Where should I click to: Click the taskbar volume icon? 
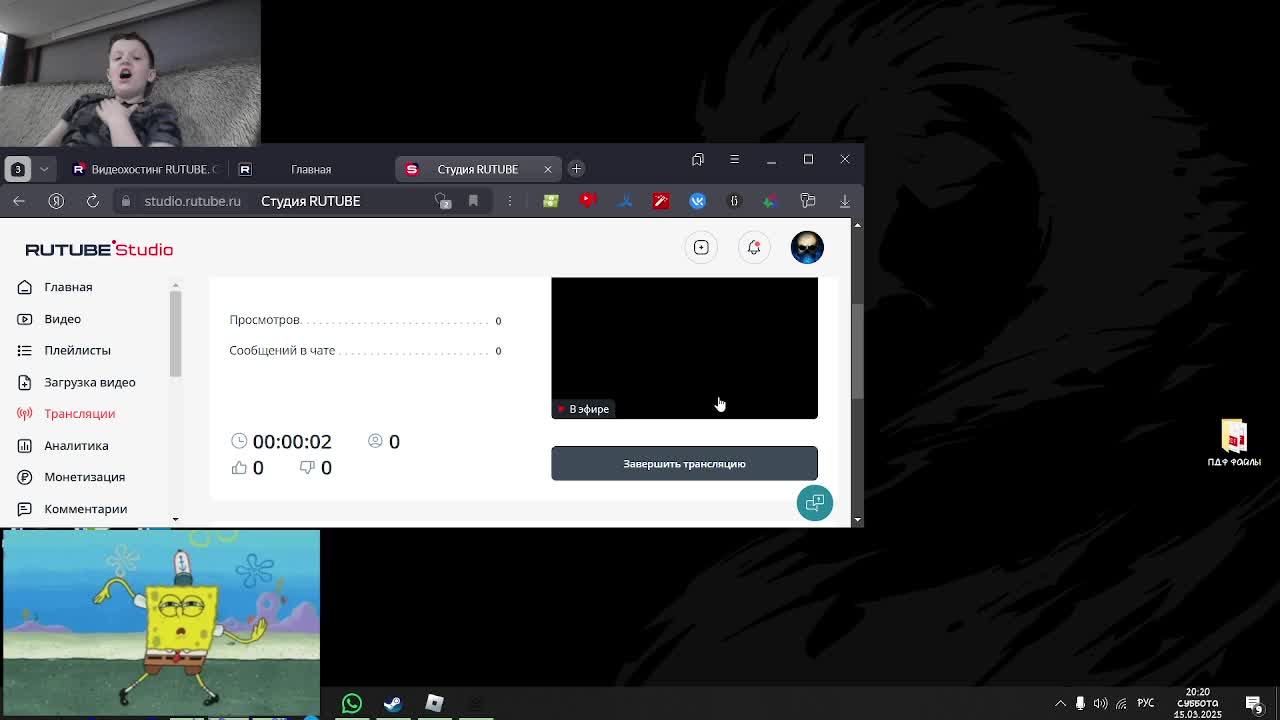1100,703
